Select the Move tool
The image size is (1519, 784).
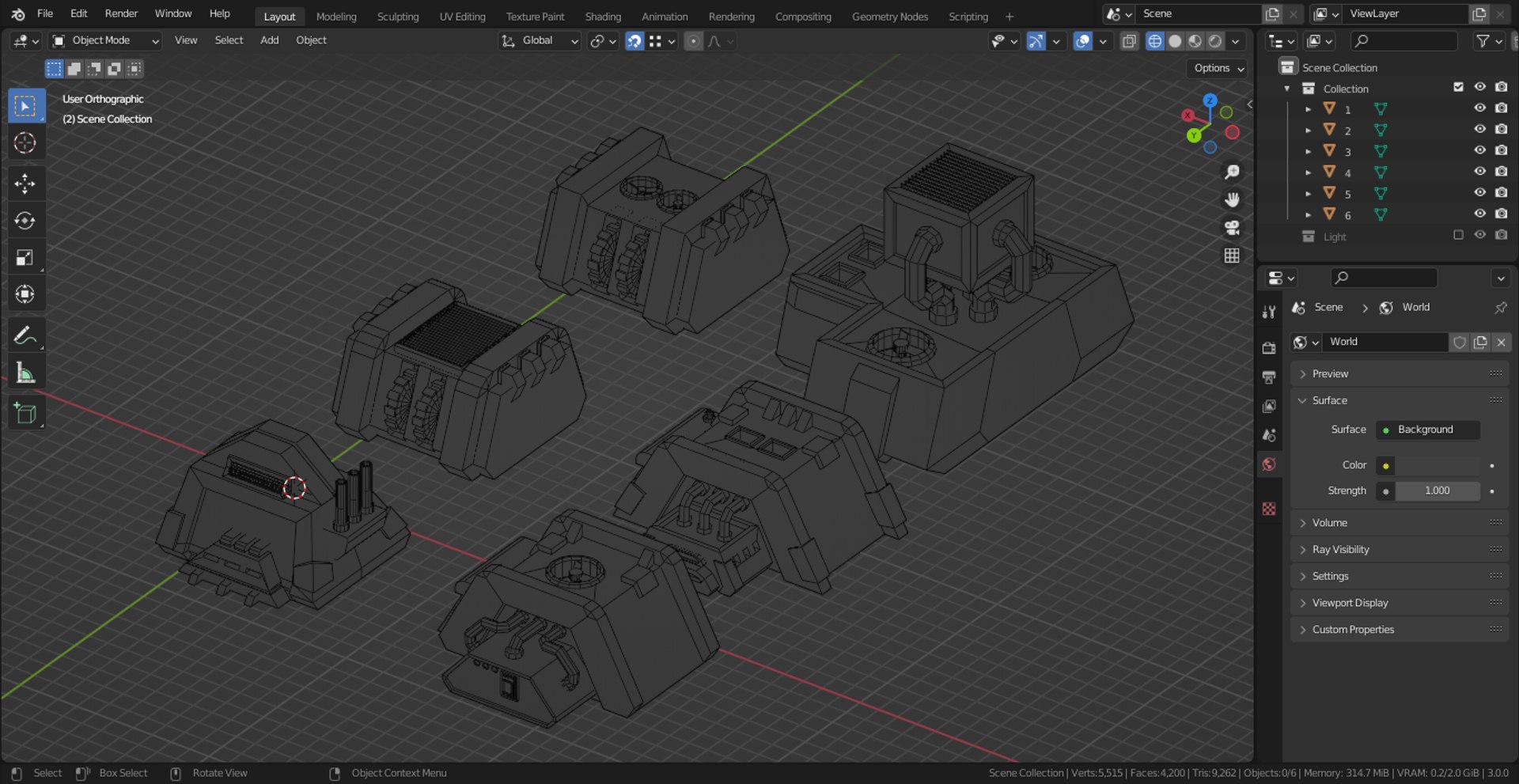pos(25,184)
